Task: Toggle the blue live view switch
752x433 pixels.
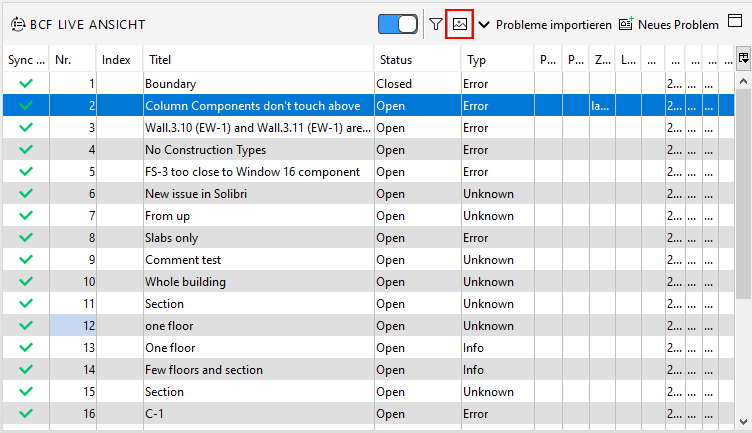Action: [398, 24]
